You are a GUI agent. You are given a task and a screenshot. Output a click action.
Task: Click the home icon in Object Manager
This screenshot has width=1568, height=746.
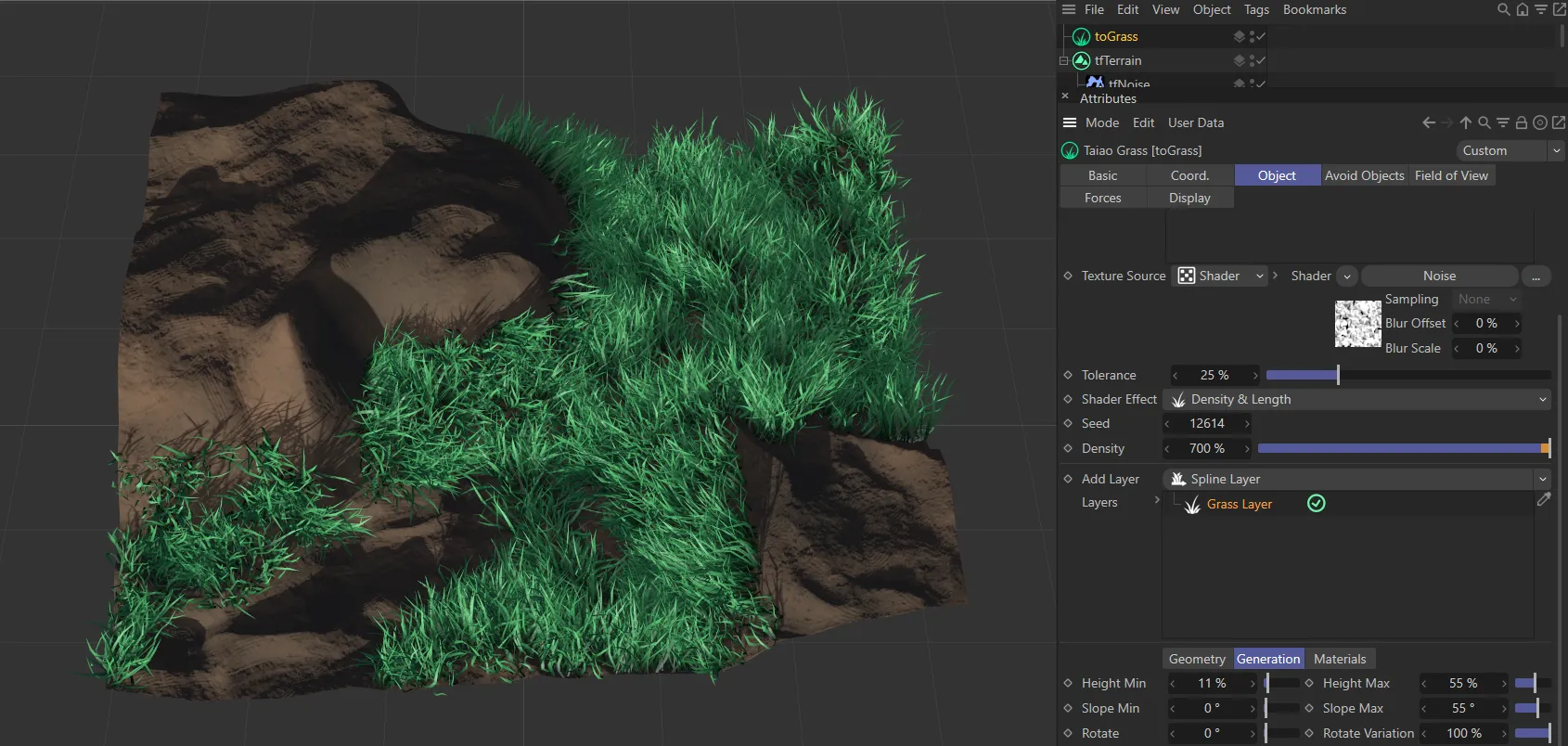click(1522, 10)
